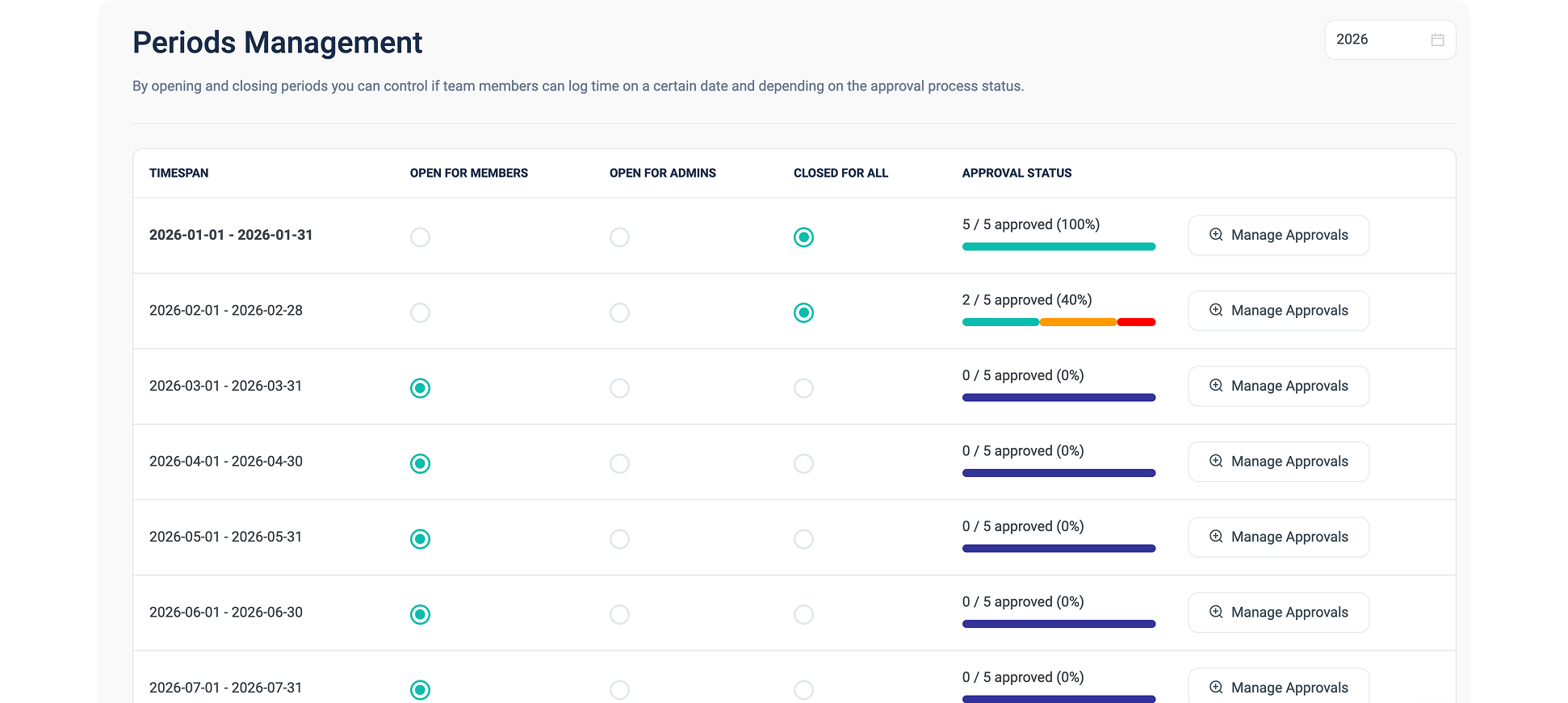Set March period to Closed for All
The height and width of the screenshot is (703, 1568).
803,388
